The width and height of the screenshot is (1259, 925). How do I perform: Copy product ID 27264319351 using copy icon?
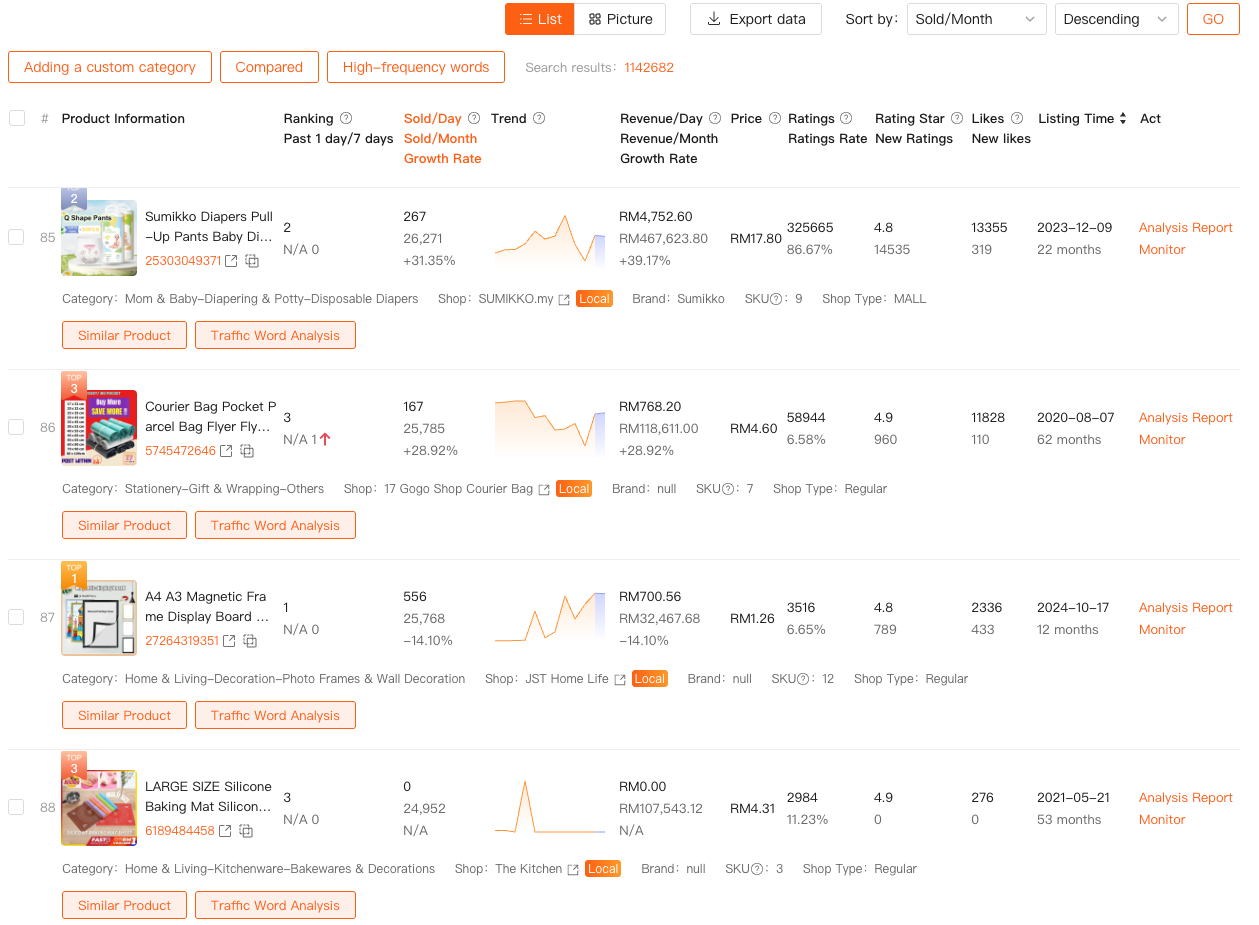tap(250, 641)
